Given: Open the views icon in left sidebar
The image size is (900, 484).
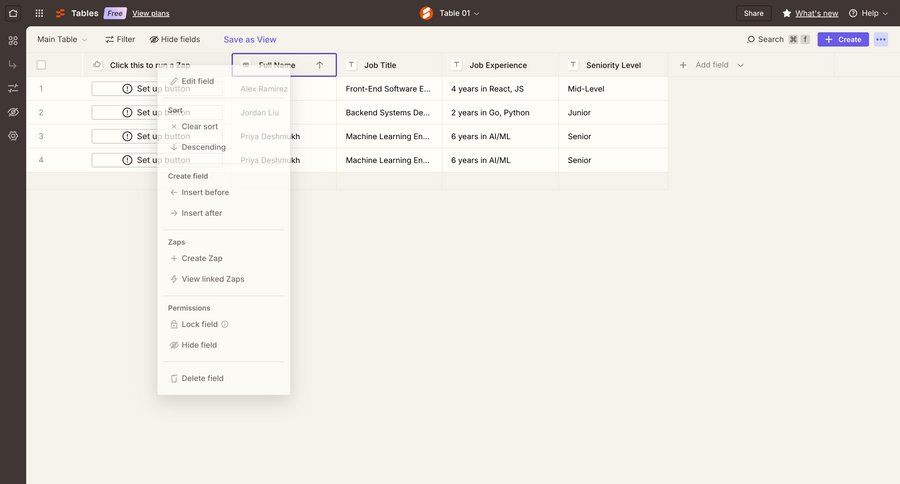Looking at the screenshot, I should pos(13,40).
